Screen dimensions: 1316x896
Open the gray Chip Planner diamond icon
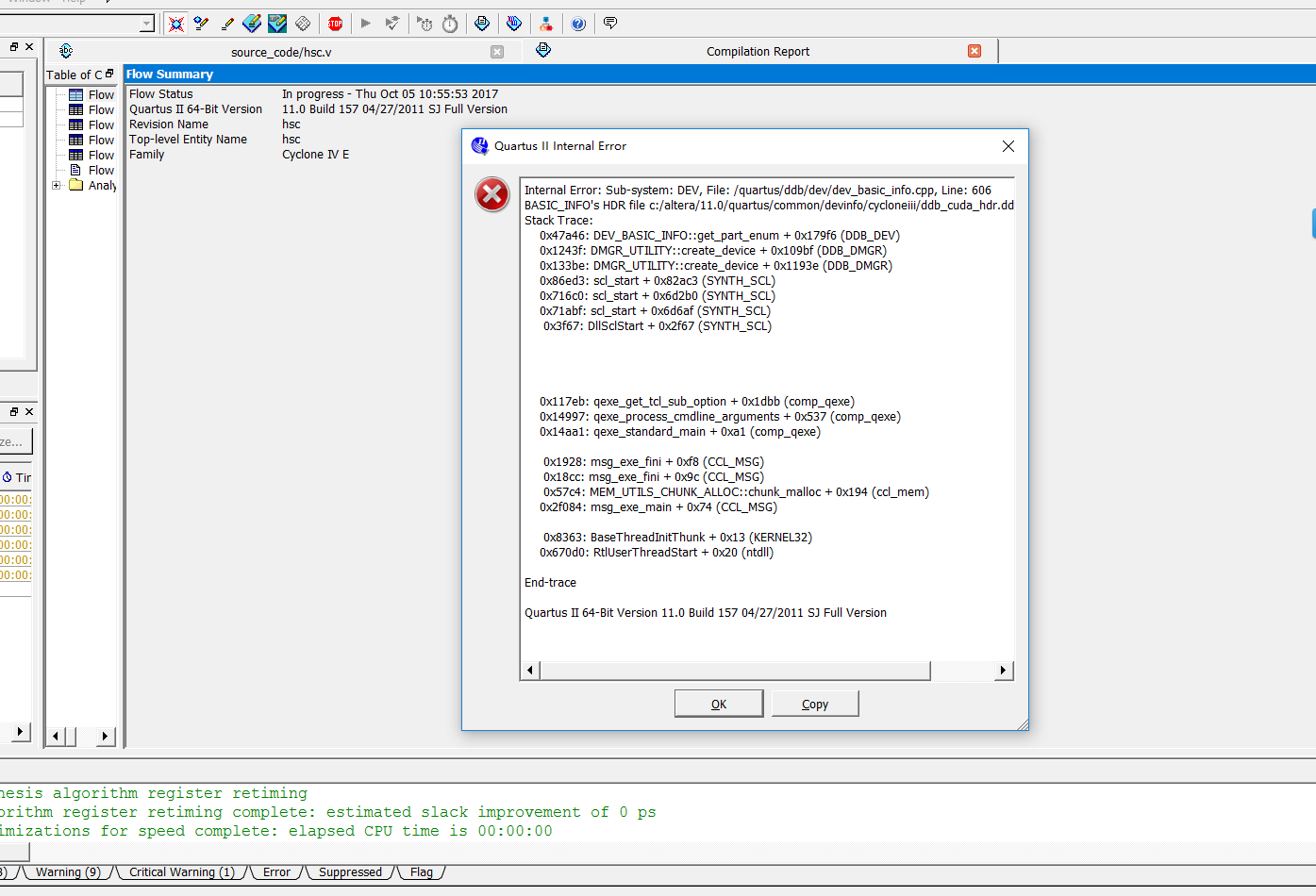tap(303, 24)
